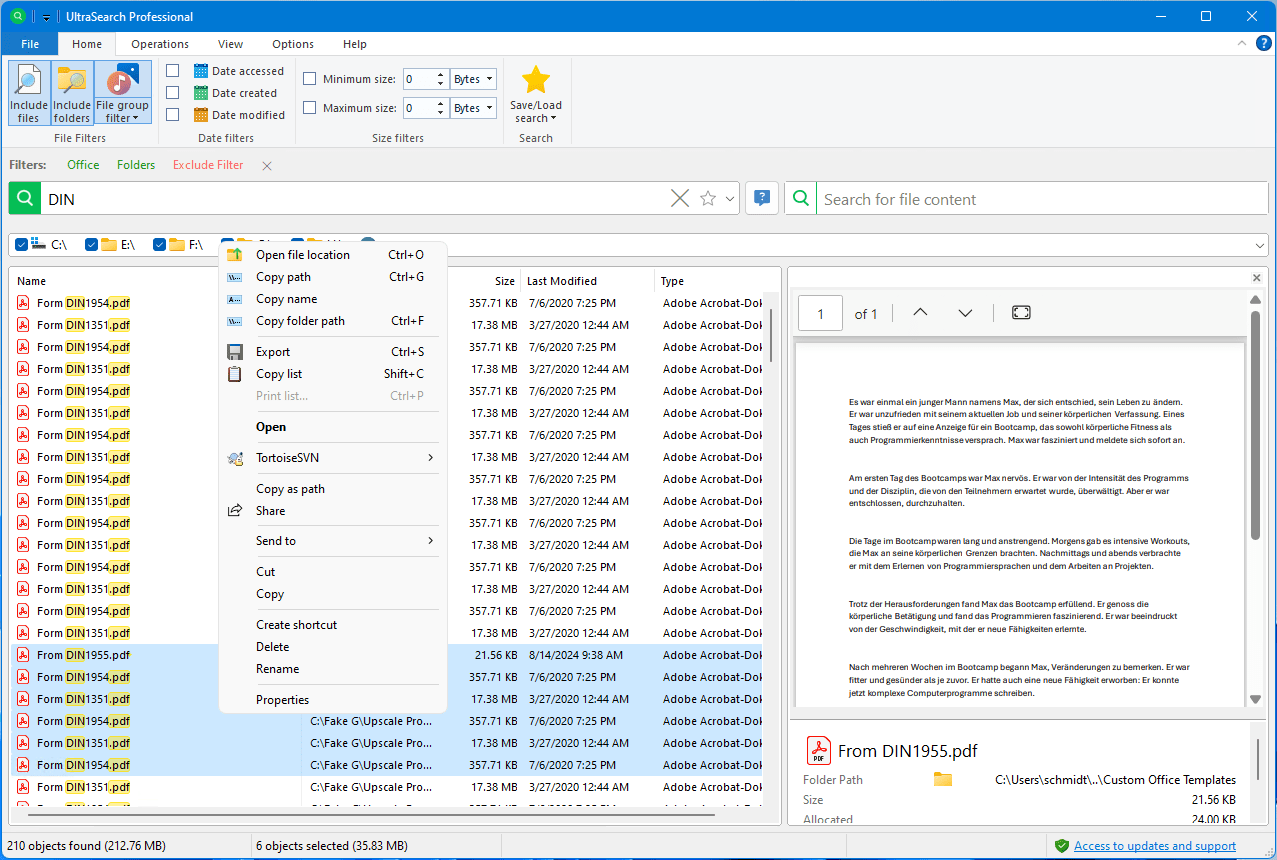Switch to the Operations ribbon tab
Screen dimensions: 1277x860
click(x=160, y=44)
